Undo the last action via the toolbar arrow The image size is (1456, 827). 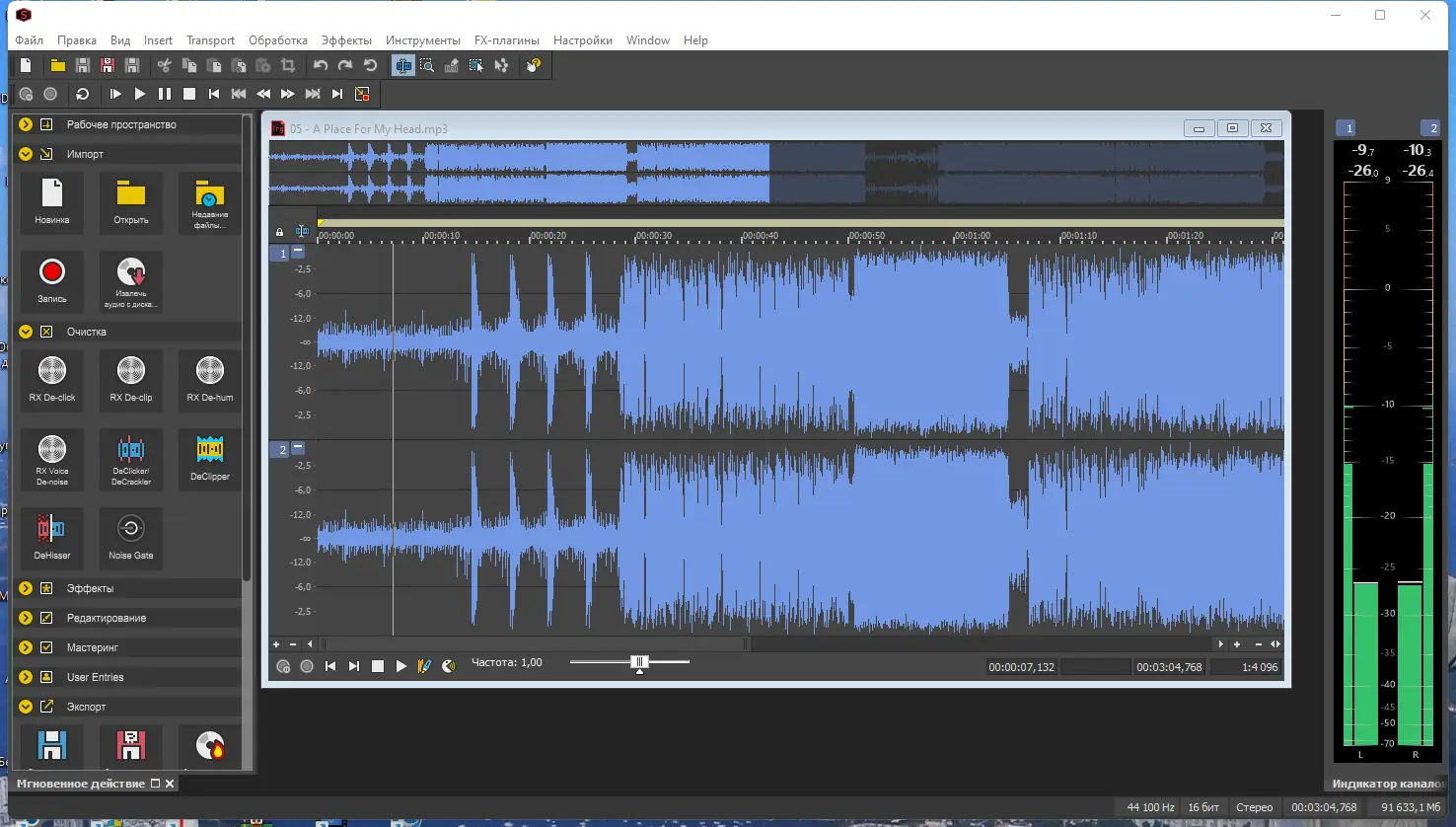321,65
